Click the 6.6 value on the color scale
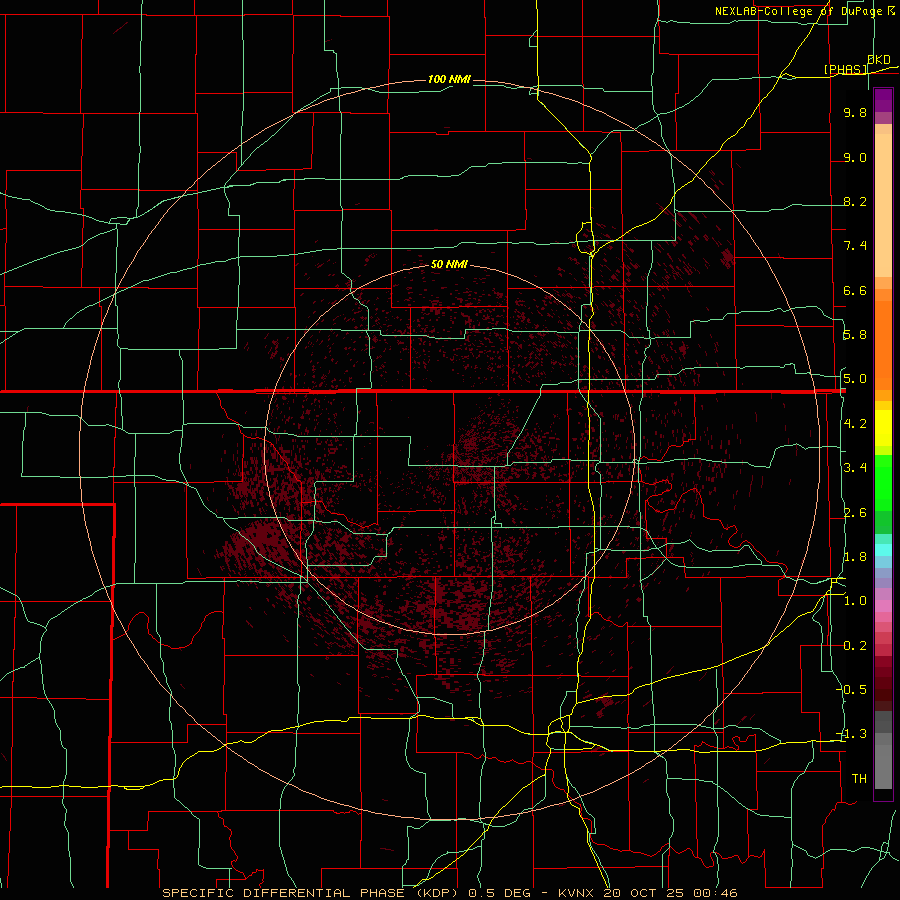 pyautogui.click(x=855, y=290)
